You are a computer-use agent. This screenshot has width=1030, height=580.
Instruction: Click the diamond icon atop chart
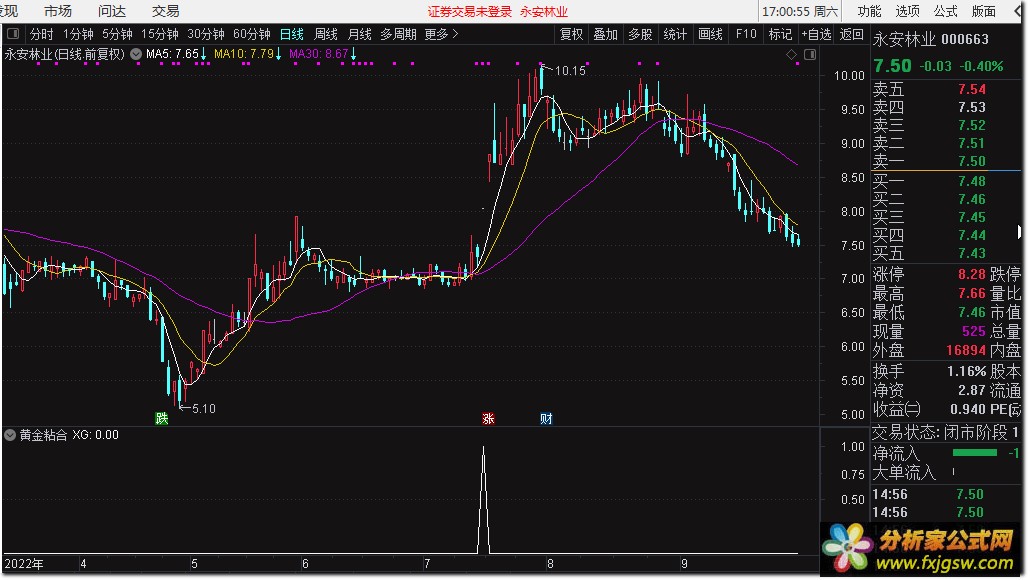pos(792,55)
